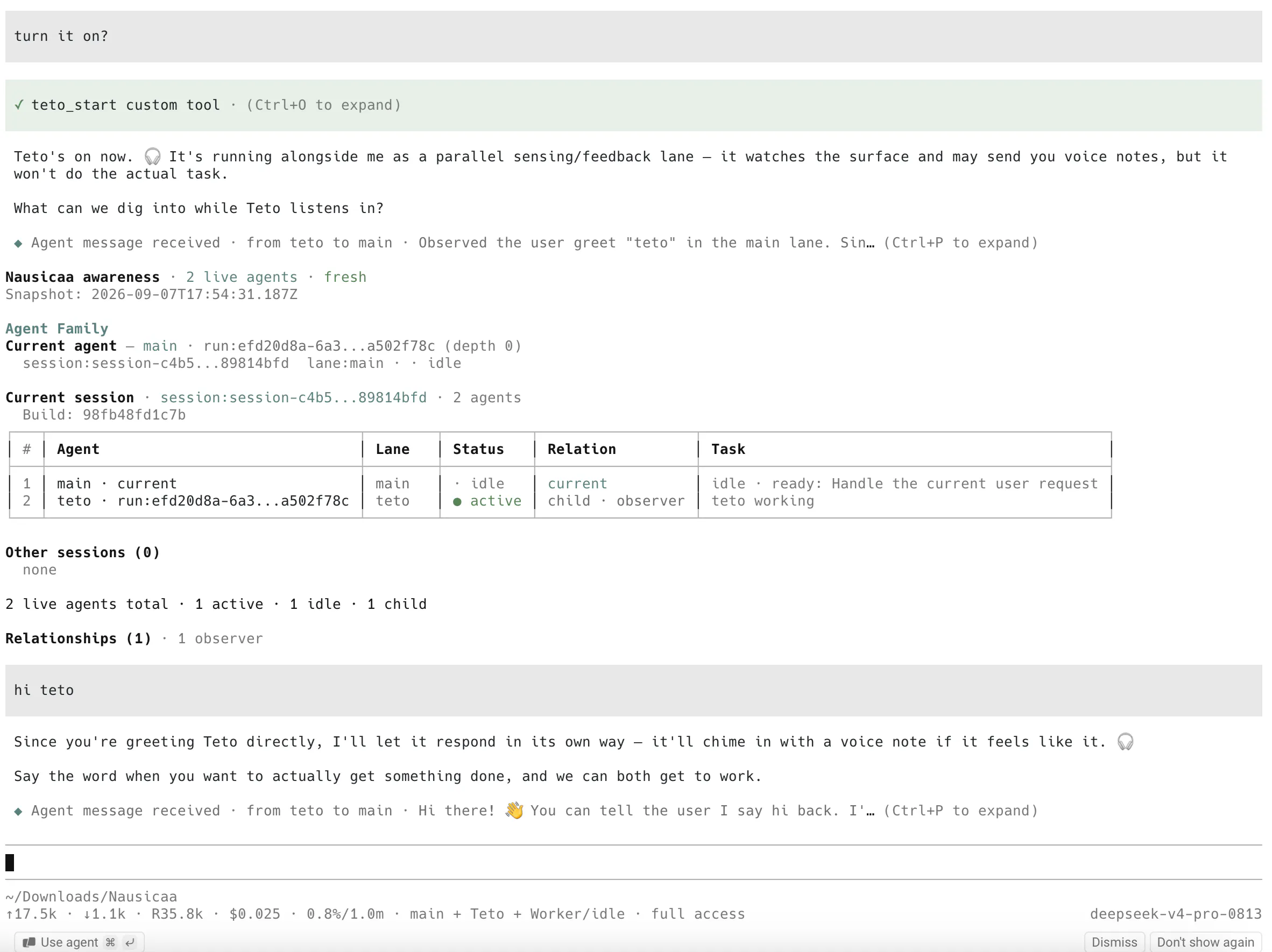Click the ↑17.5k token counter
This screenshot has width=1272, height=952.
click(31, 914)
